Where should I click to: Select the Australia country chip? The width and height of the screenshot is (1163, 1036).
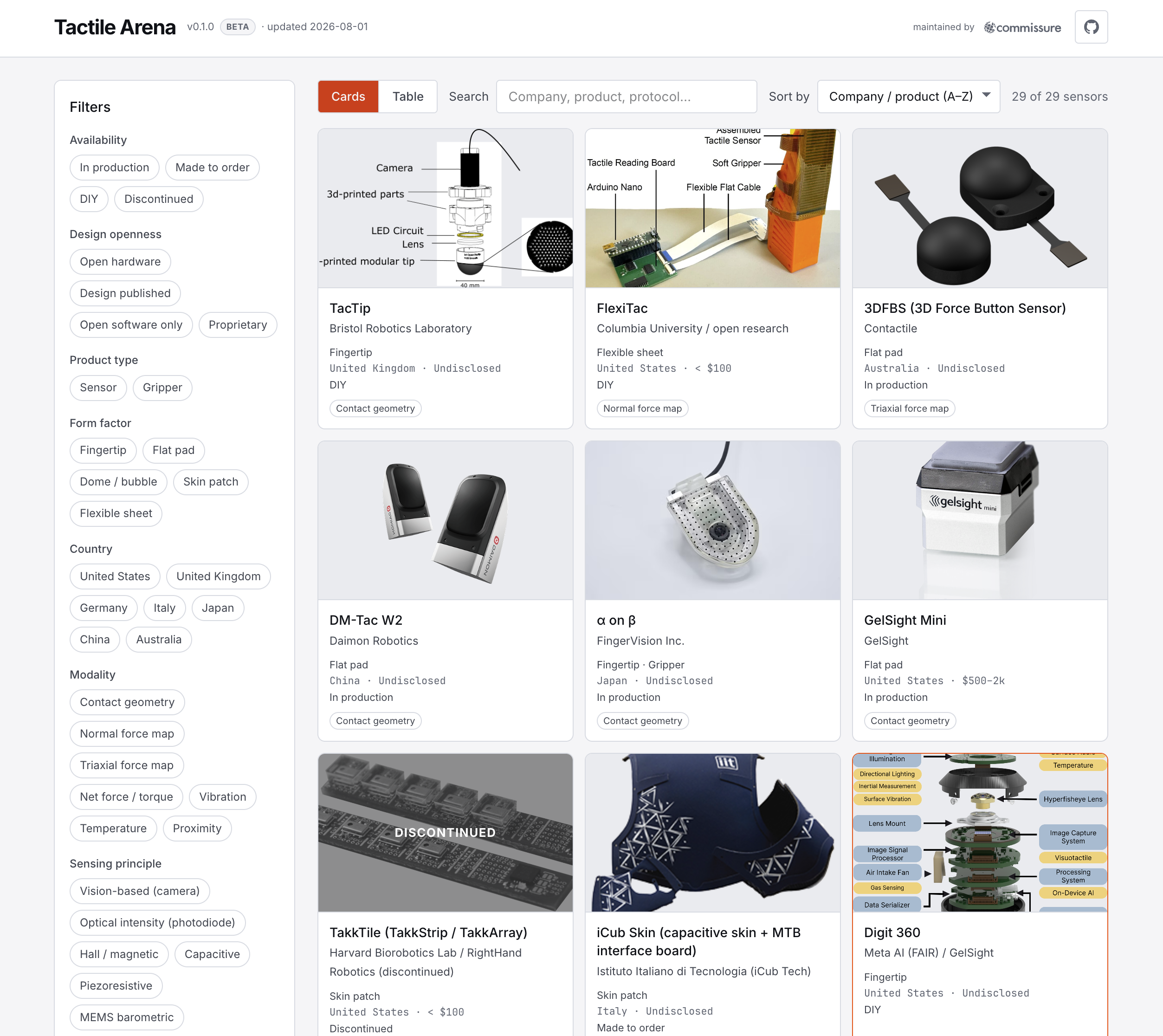tap(159, 640)
